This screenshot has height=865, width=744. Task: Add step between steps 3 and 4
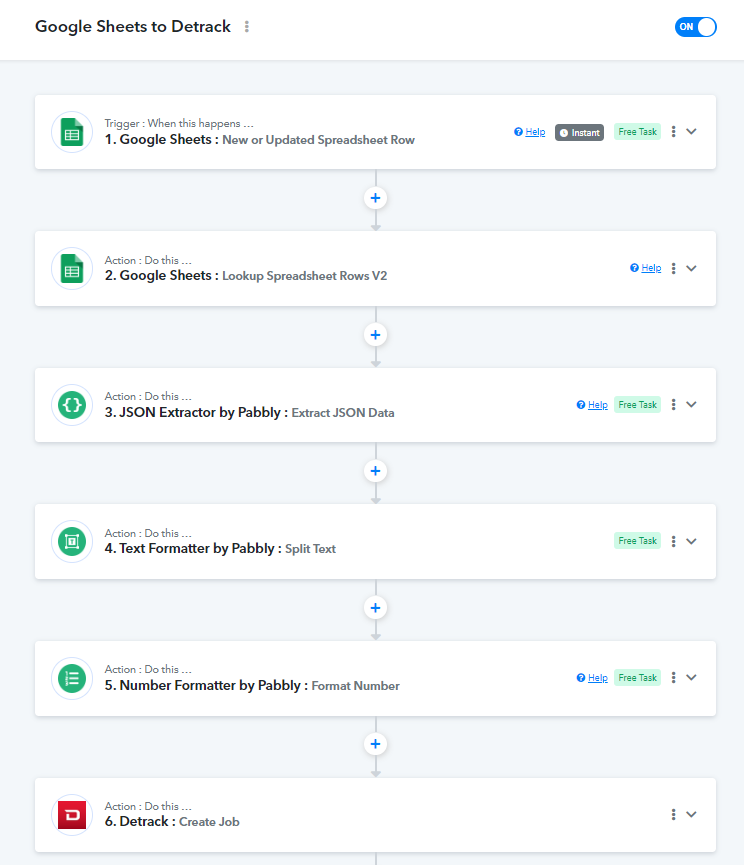[376, 471]
